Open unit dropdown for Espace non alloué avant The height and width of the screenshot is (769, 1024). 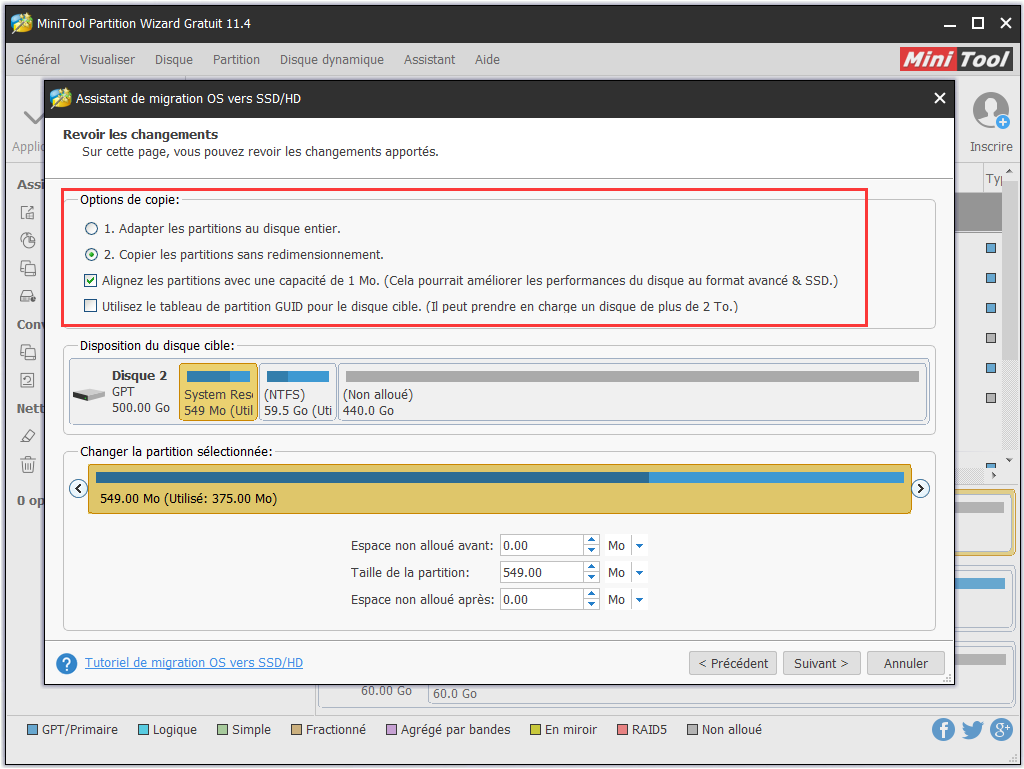639,546
